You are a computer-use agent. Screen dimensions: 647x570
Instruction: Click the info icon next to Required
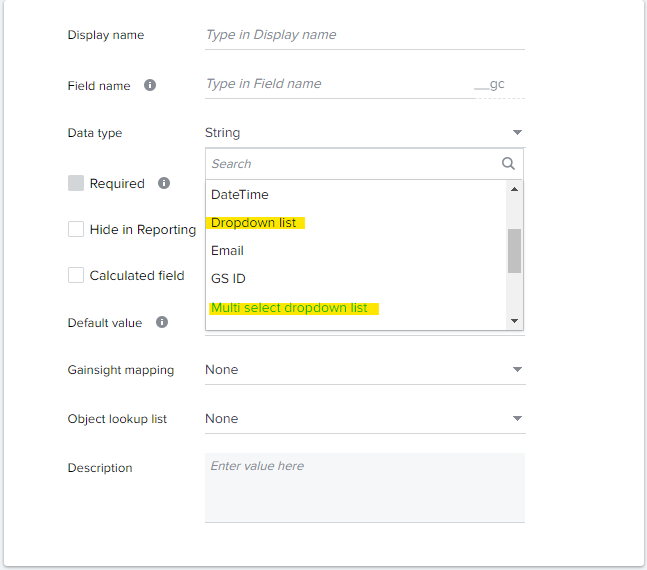164,183
